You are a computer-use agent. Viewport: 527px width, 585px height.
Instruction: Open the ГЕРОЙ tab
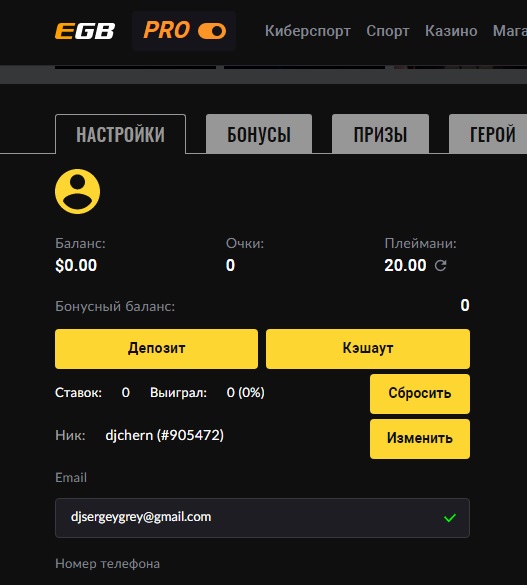(489, 134)
